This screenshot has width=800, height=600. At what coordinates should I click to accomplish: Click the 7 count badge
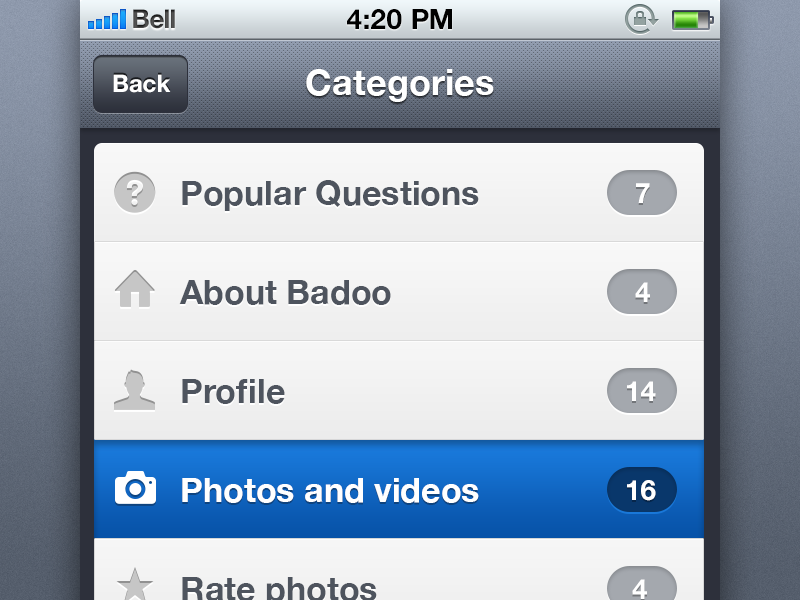click(x=642, y=193)
